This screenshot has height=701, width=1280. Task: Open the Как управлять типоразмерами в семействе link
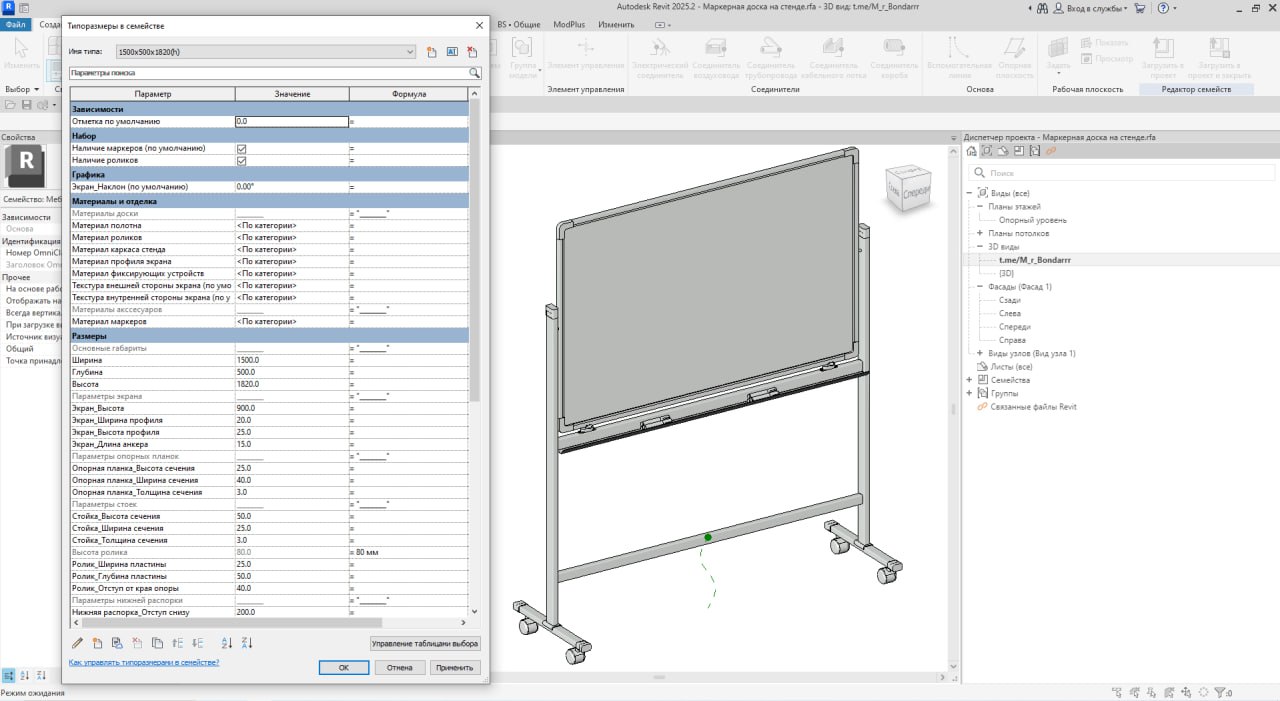[143, 661]
